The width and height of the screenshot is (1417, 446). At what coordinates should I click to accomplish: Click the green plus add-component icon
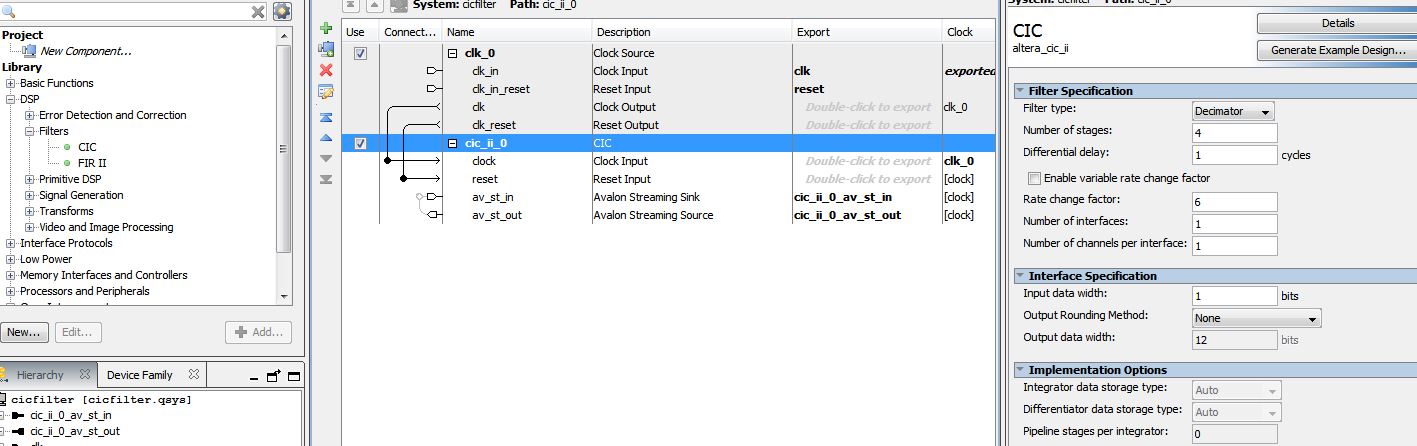325,29
